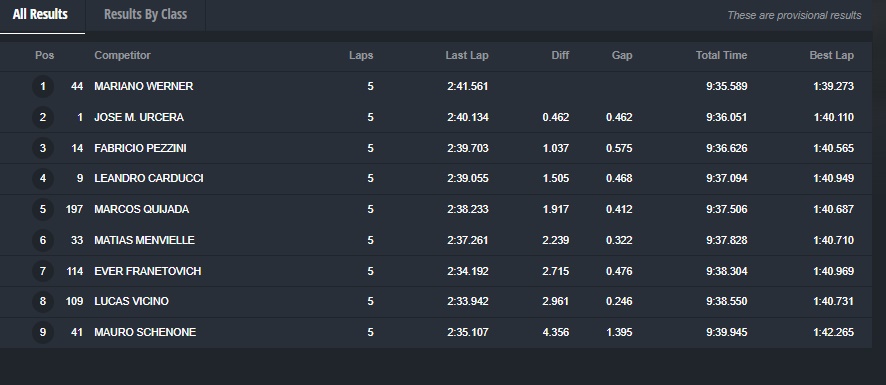Select the position 1 circle badge
This screenshot has width=886, height=385.
(43, 86)
